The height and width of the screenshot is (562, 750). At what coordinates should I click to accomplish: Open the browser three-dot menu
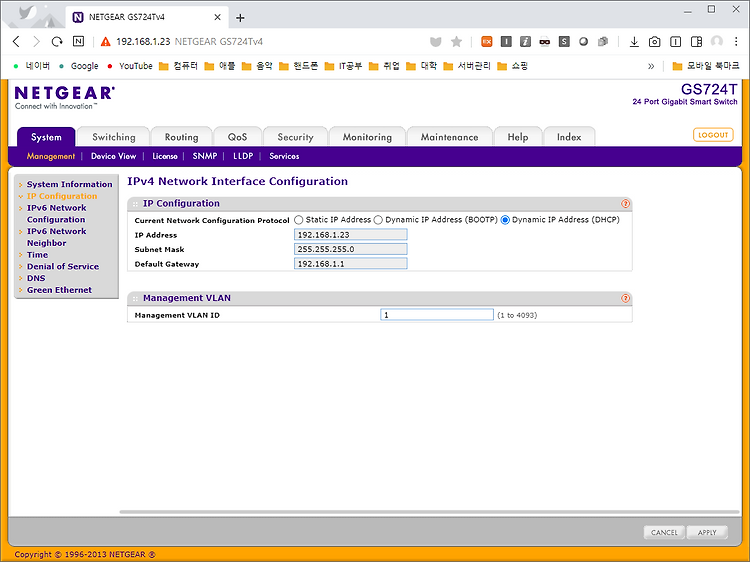736,42
